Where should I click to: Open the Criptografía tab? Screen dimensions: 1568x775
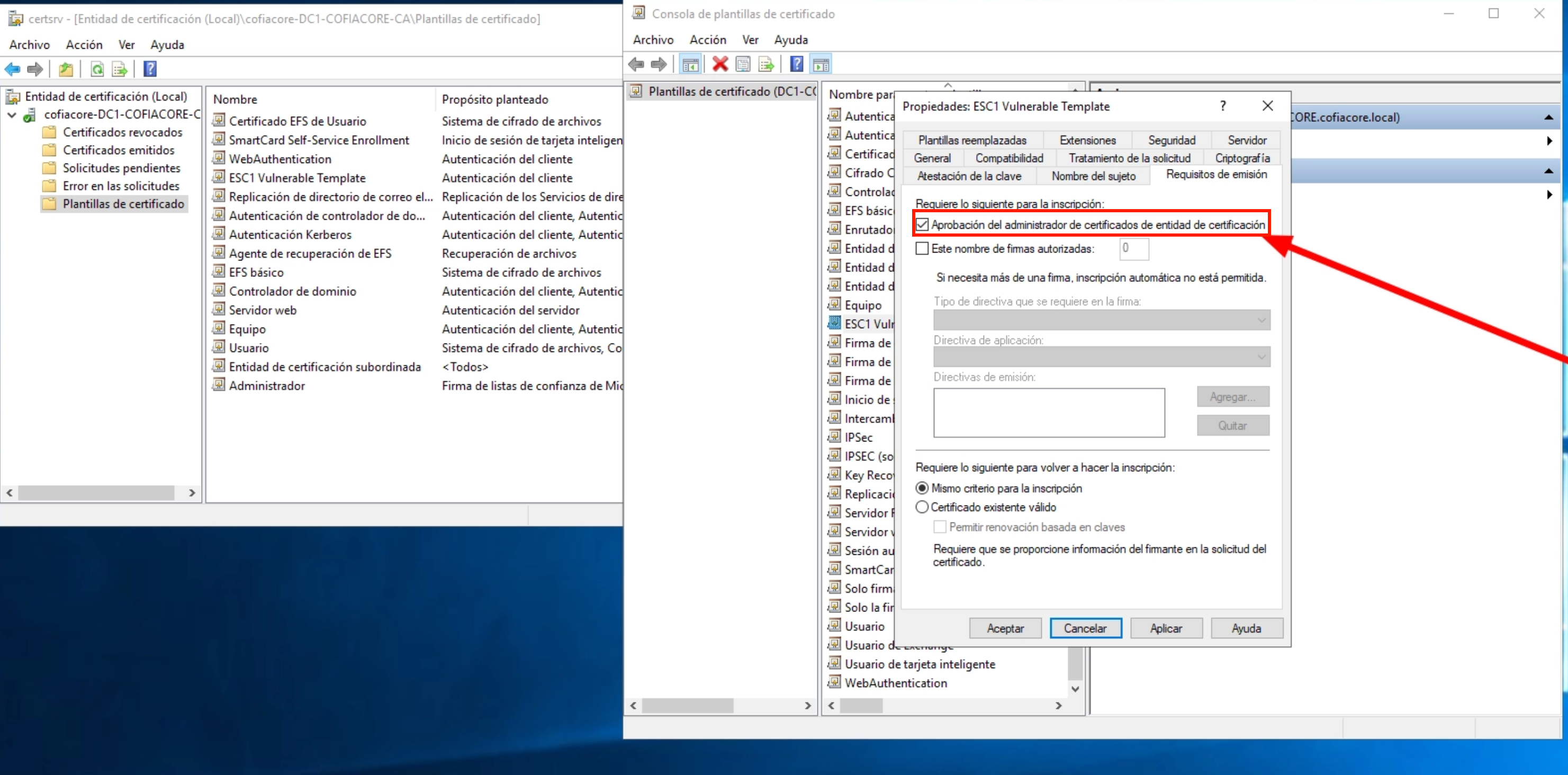1242,158
